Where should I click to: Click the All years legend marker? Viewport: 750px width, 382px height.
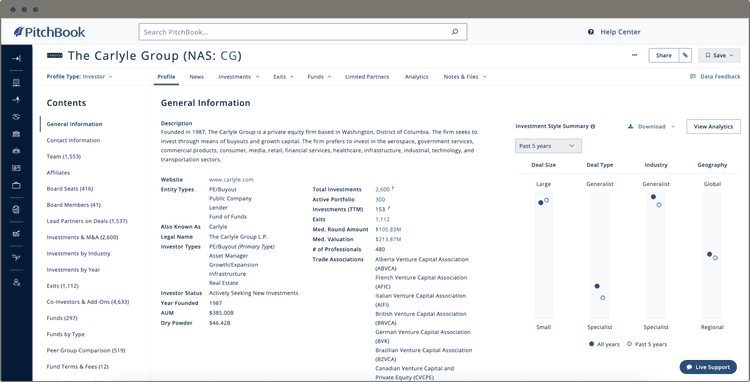pos(592,344)
